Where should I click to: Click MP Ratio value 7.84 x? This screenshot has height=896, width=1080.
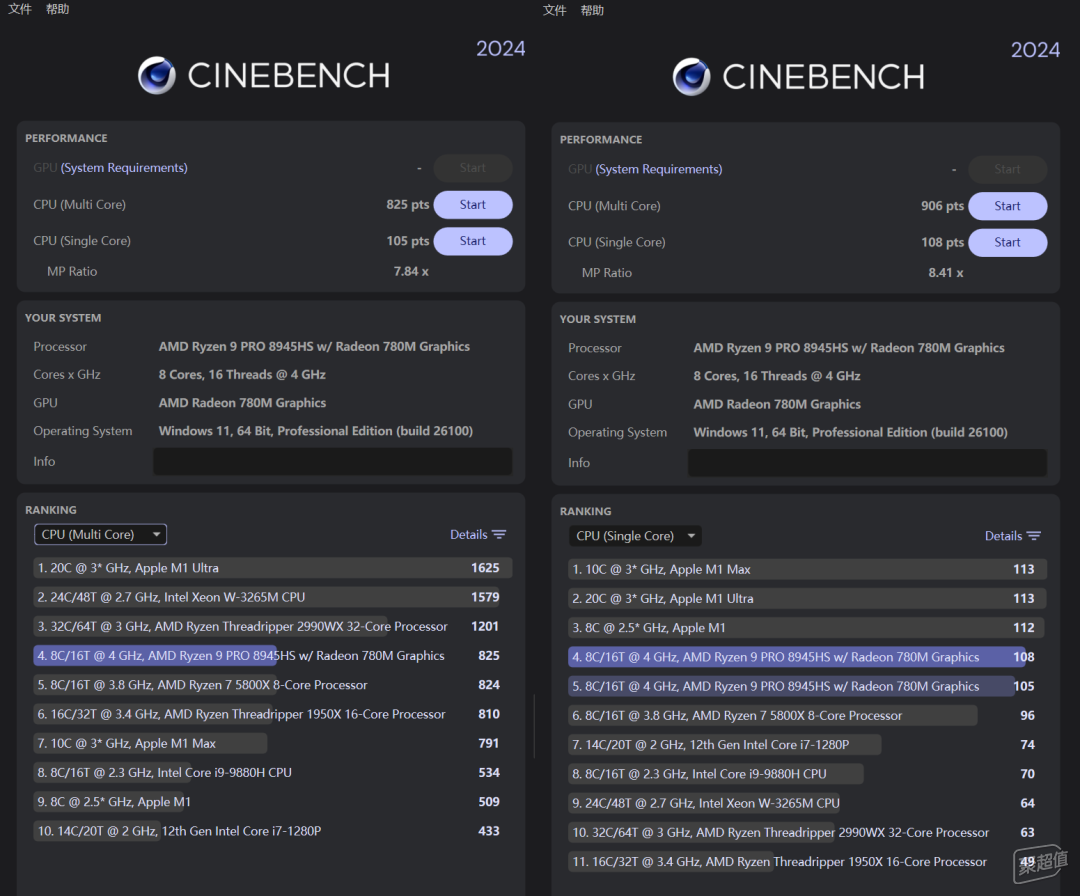[411, 271]
